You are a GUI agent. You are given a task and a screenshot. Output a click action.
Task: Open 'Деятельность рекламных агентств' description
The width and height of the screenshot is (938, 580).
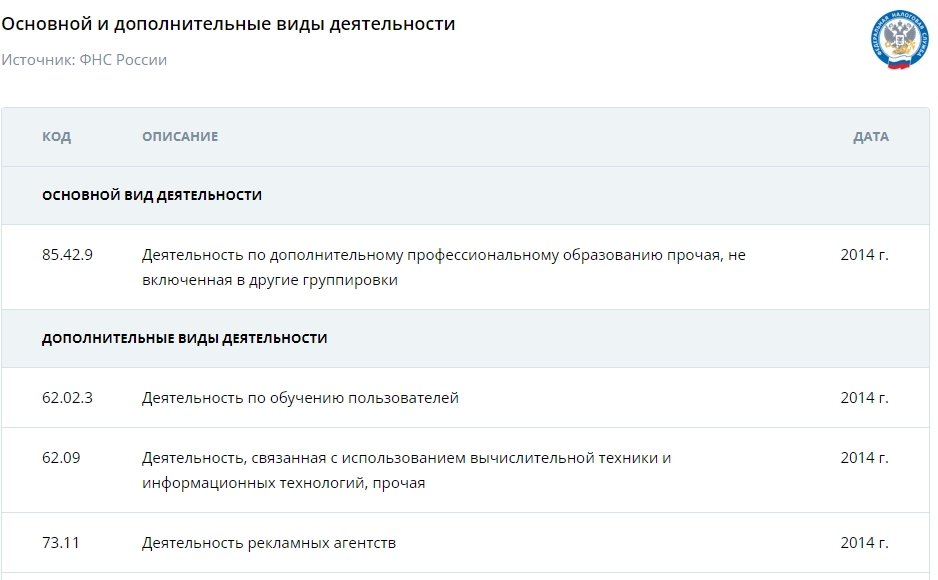click(x=269, y=543)
